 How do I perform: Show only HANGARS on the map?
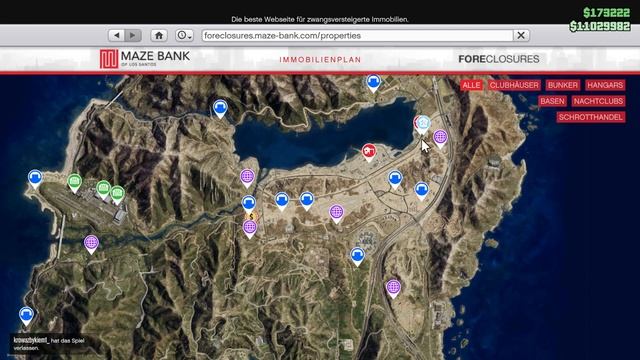click(x=605, y=85)
